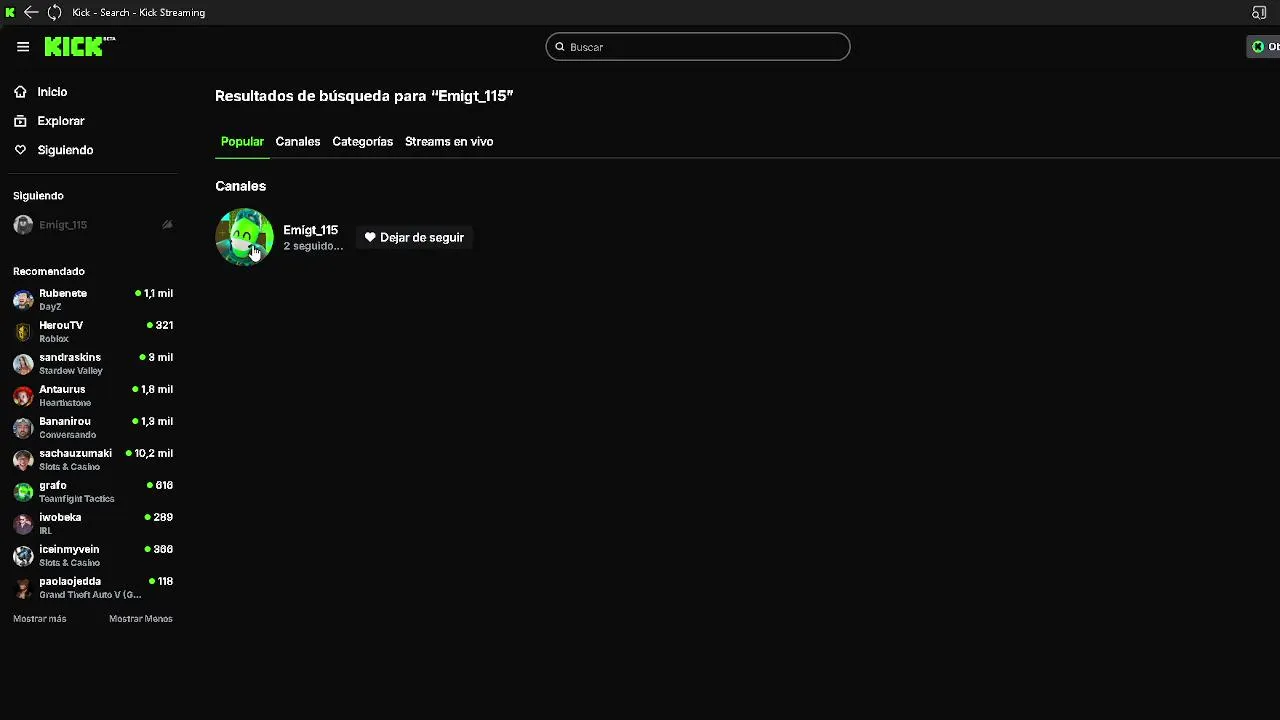Open the hamburger sidebar menu
This screenshot has height=720, width=1280.
click(23, 47)
